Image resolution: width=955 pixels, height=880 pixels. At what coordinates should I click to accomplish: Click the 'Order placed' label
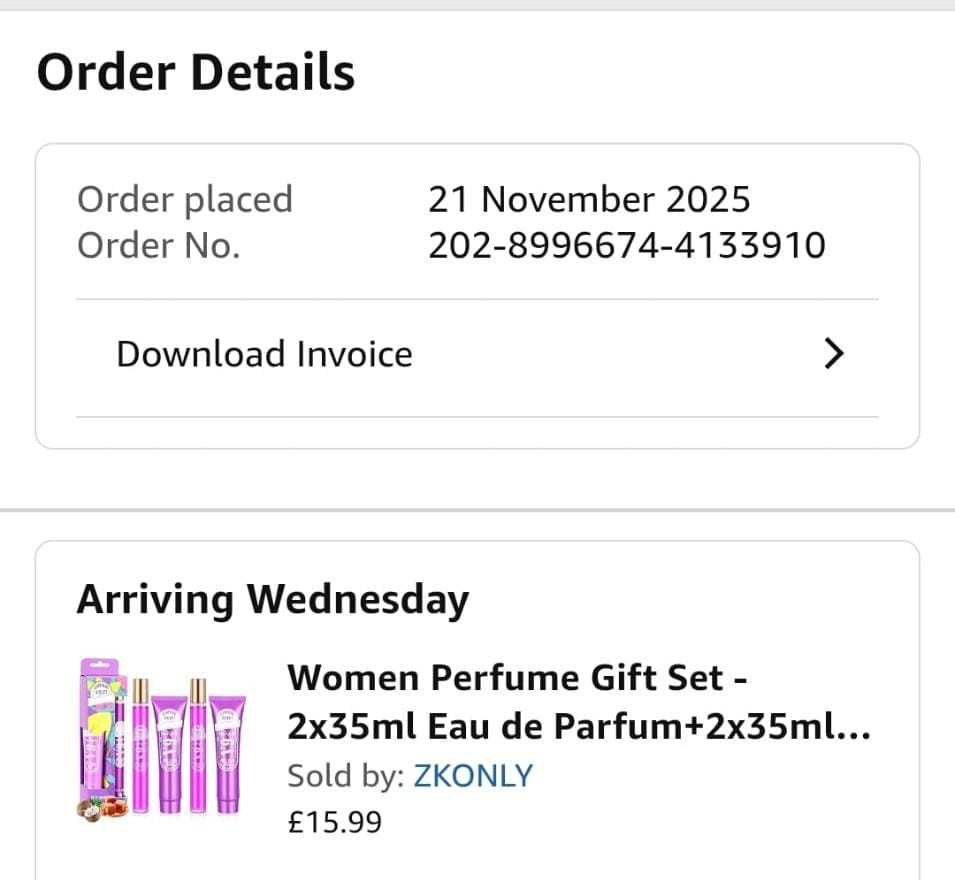click(184, 199)
